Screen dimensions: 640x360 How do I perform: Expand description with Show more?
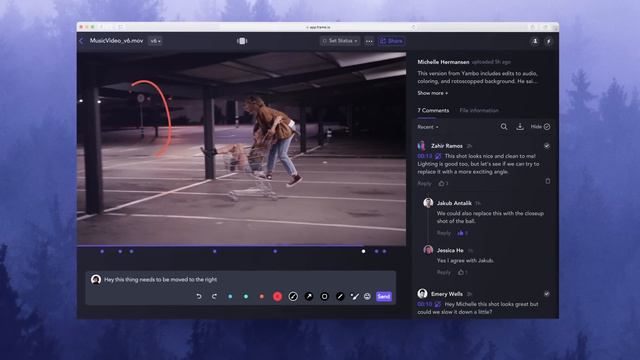pyautogui.click(x=432, y=93)
